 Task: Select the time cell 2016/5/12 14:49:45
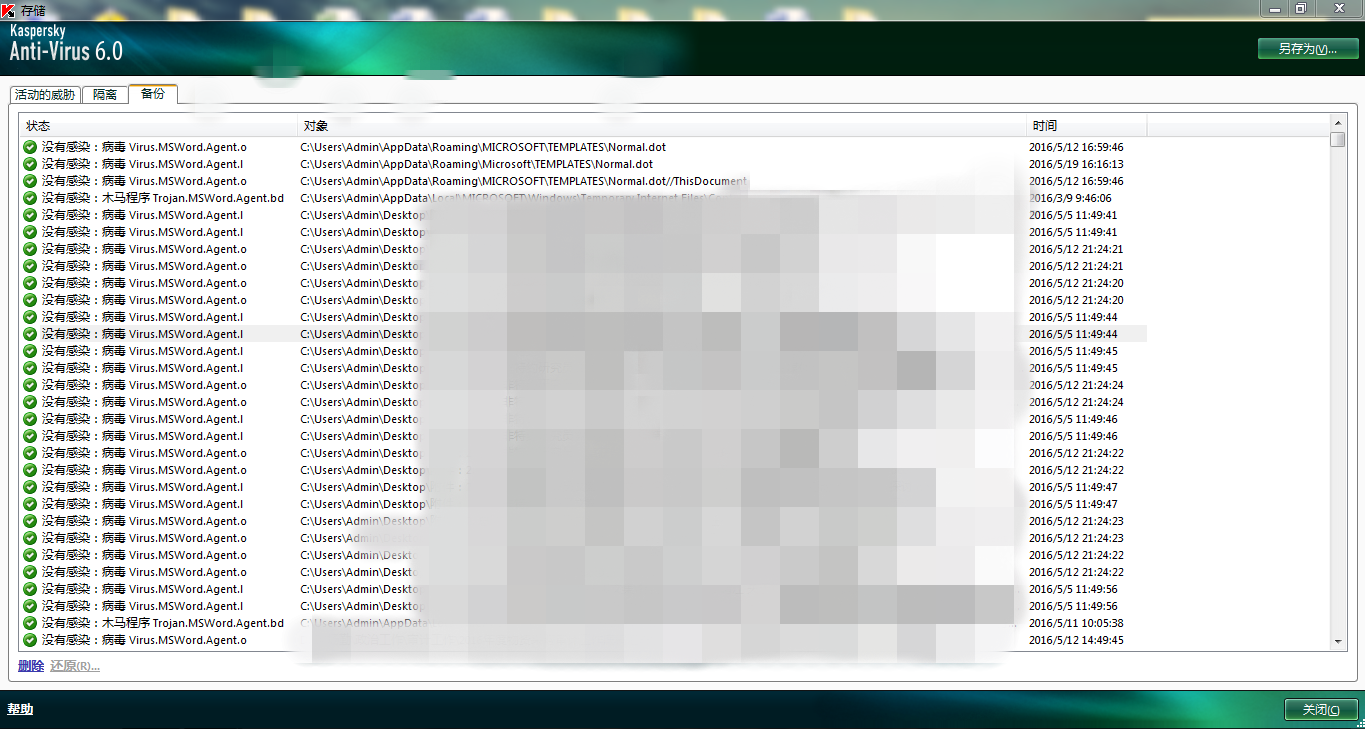click(1076, 640)
